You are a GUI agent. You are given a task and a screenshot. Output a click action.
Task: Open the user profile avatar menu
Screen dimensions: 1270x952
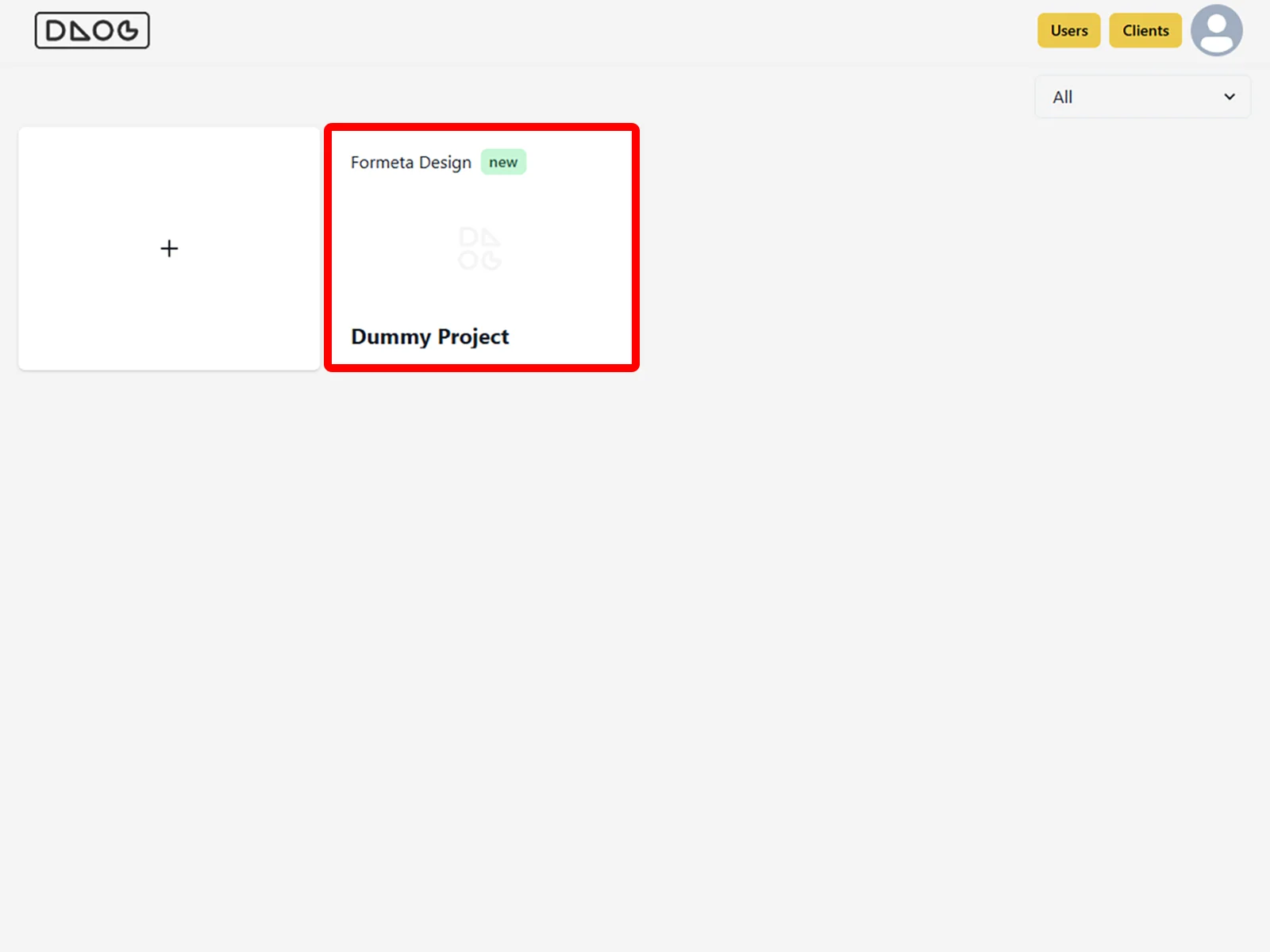(x=1216, y=31)
